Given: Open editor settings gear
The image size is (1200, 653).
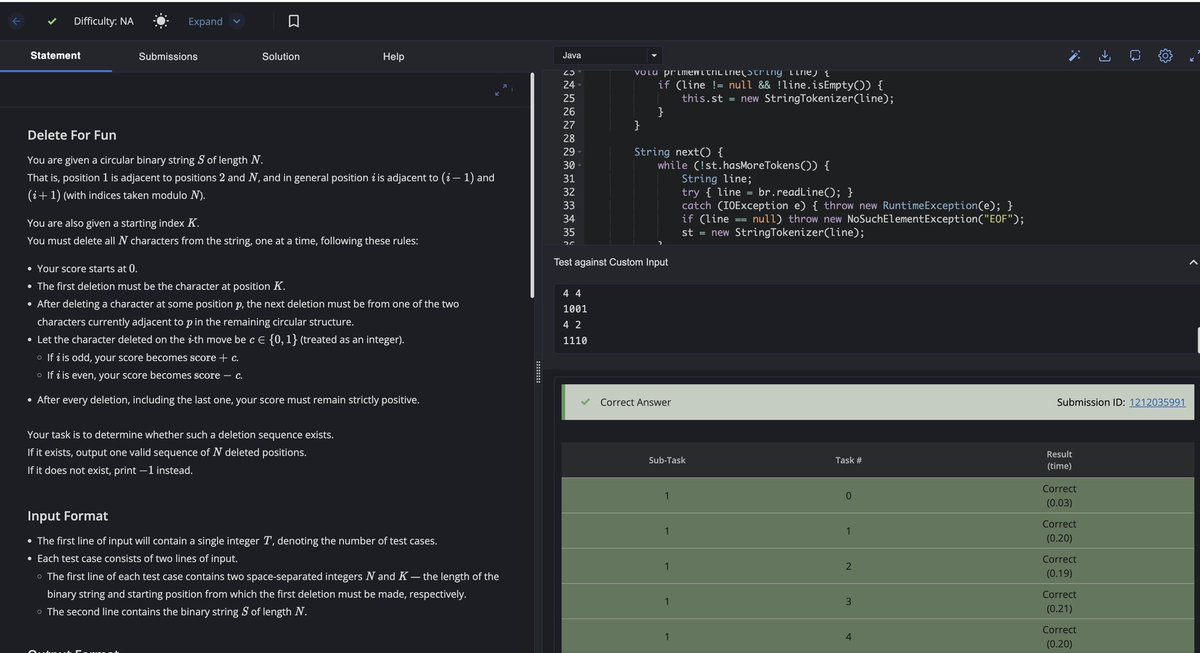Looking at the screenshot, I should click(1165, 56).
